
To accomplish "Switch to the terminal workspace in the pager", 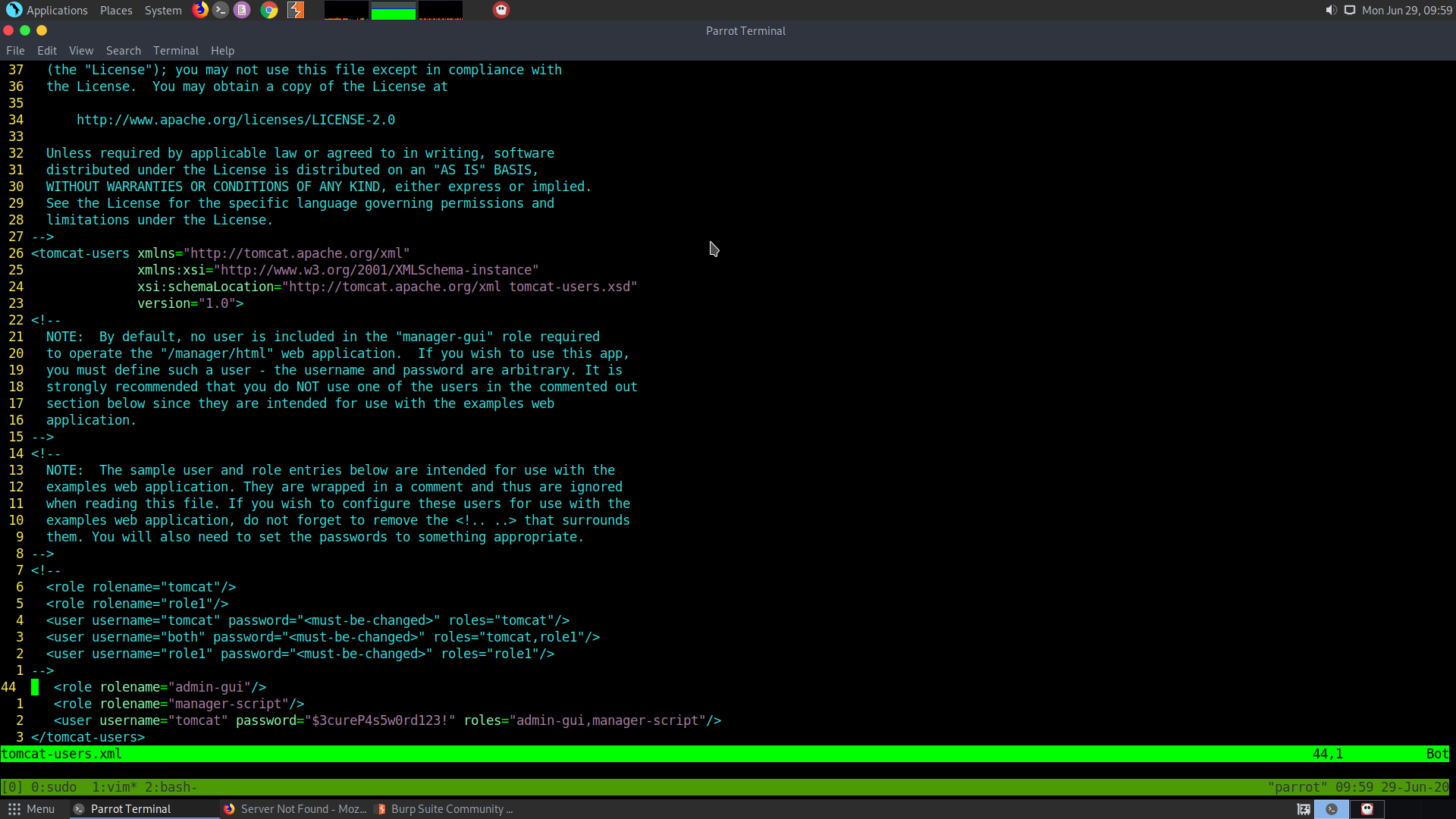I will (1332, 809).
